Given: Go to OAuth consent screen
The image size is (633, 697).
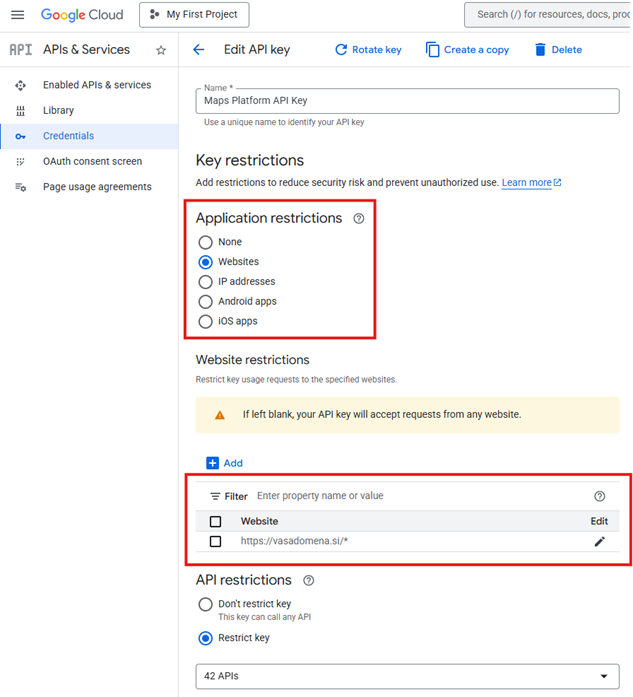Looking at the screenshot, I should (92, 161).
